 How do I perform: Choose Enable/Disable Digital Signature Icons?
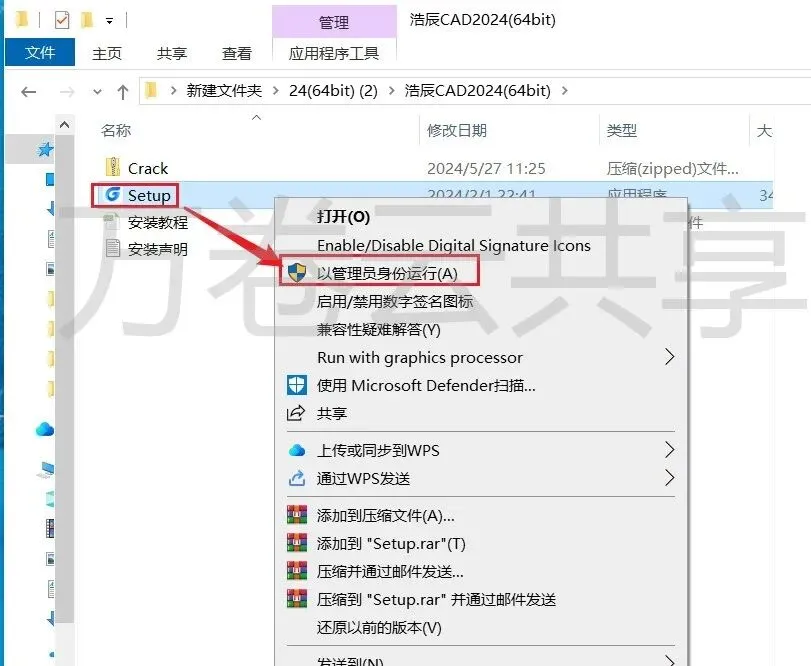[454, 246]
